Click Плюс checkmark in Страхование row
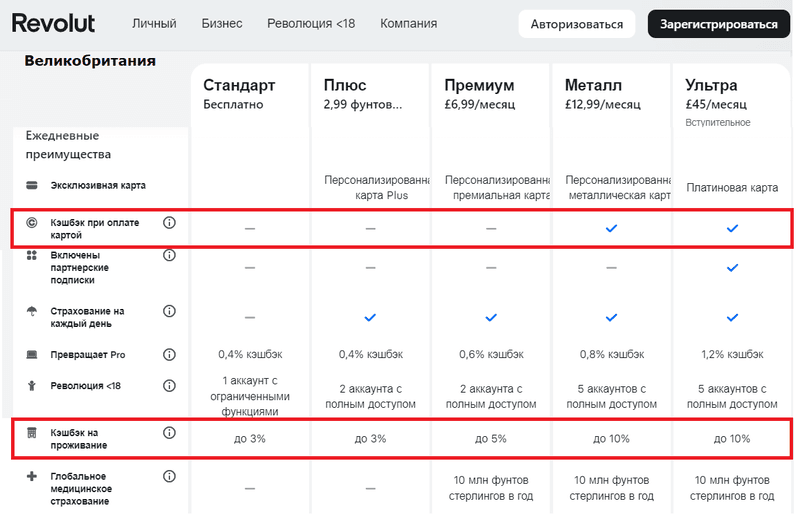Screen dimensions: 800x517 (x=370, y=317)
